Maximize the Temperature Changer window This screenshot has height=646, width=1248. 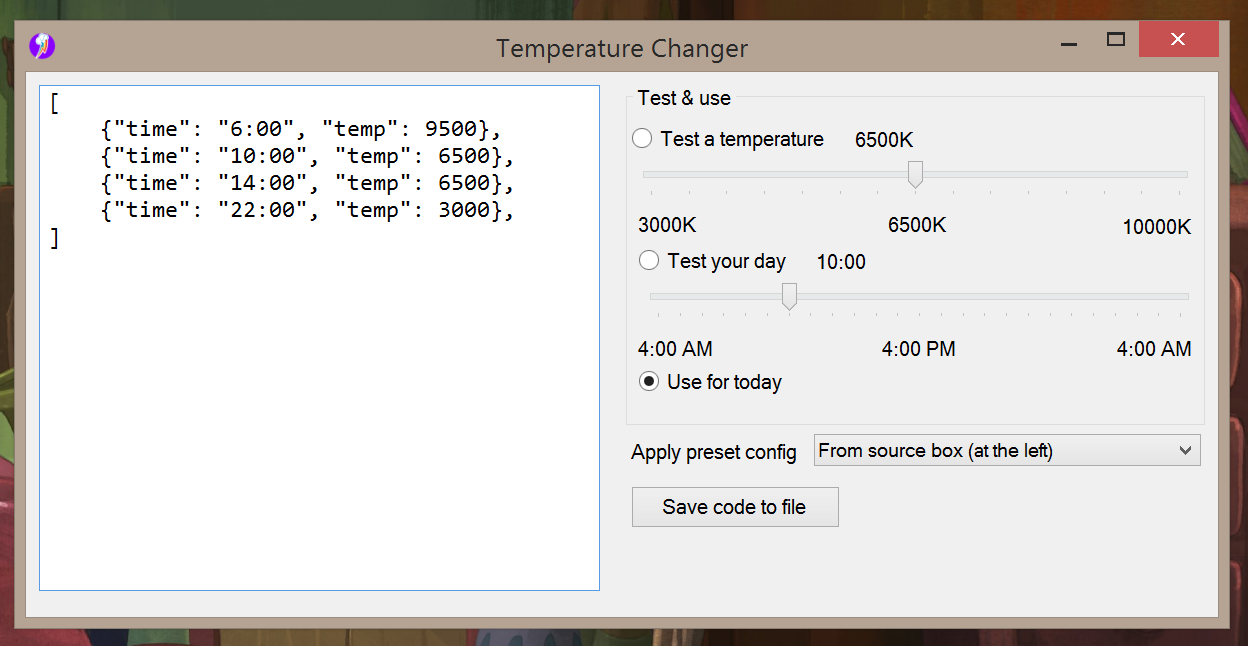pyautogui.click(x=1116, y=40)
